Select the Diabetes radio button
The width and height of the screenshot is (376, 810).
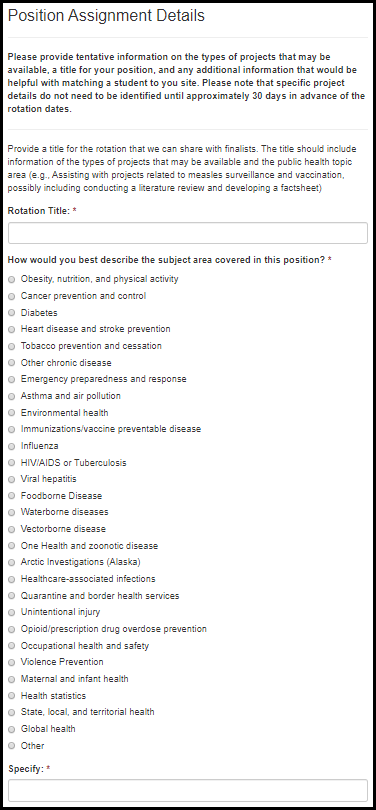coord(12,313)
